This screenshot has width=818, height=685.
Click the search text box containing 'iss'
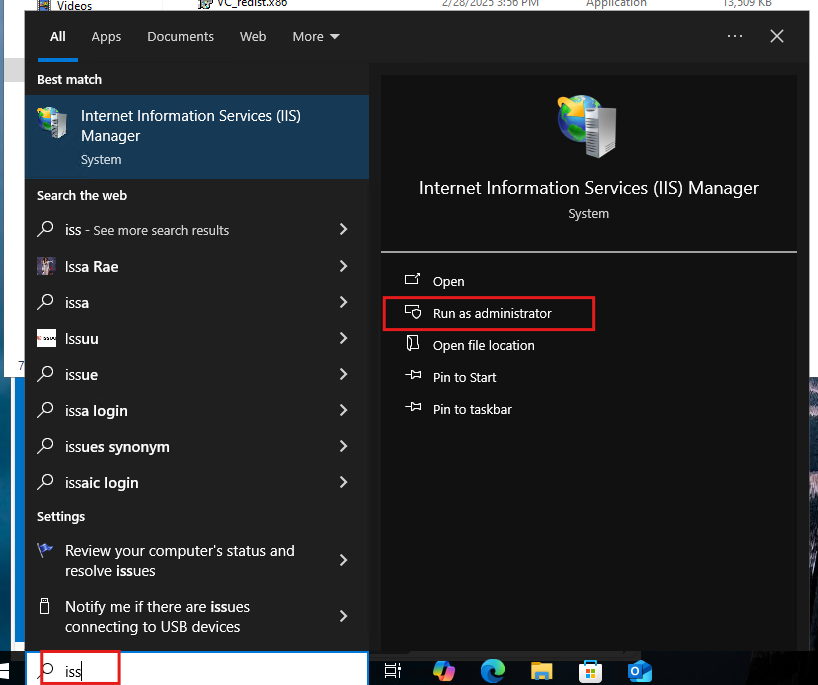197,670
